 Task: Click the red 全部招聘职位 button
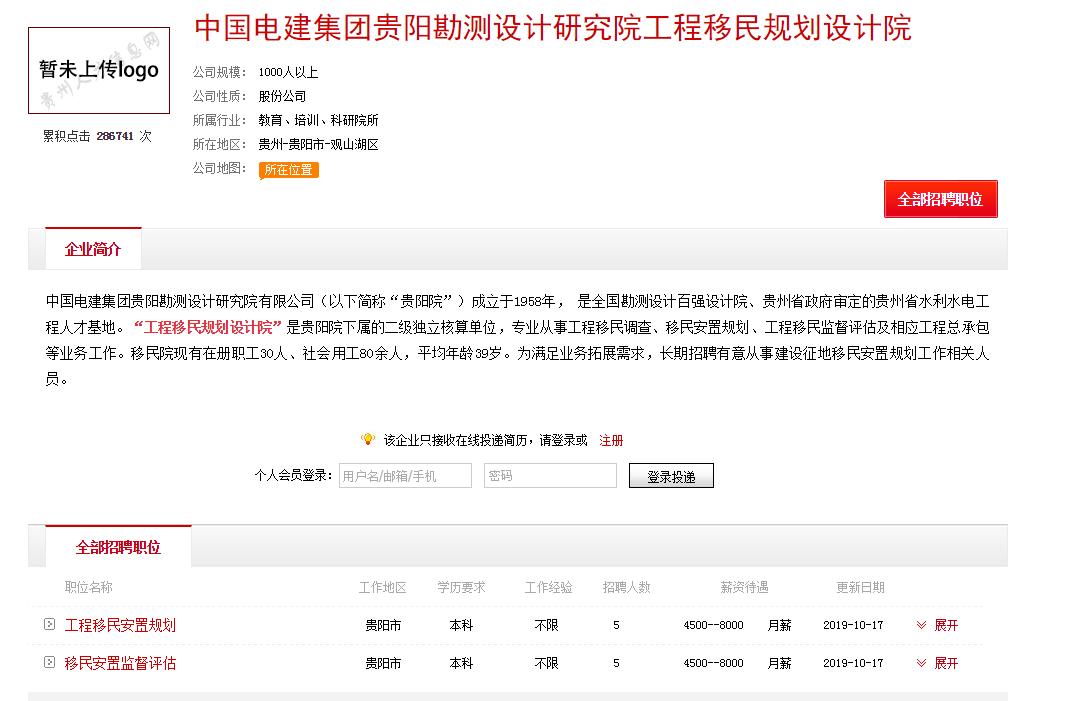click(x=940, y=198)
